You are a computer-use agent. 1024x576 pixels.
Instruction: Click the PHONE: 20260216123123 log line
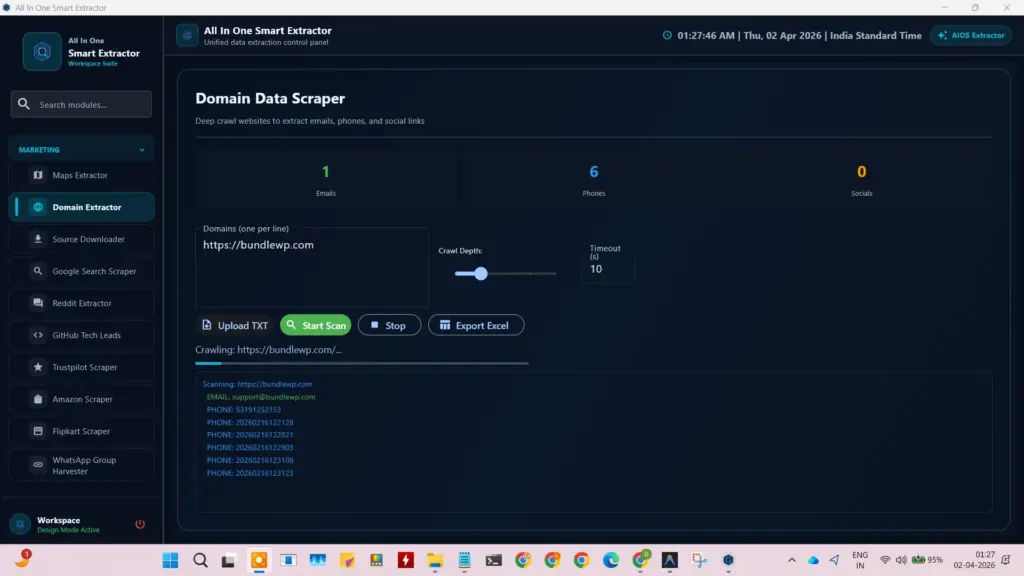tap(250, 473)
